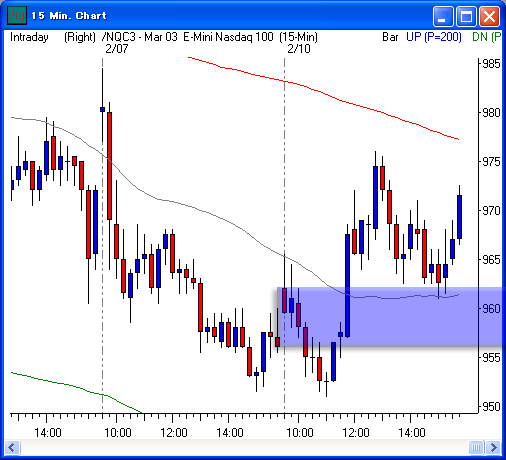Screen dimensions: 506x460
Task: Click the Intraday label in the chart header
Action: point(29,37)
